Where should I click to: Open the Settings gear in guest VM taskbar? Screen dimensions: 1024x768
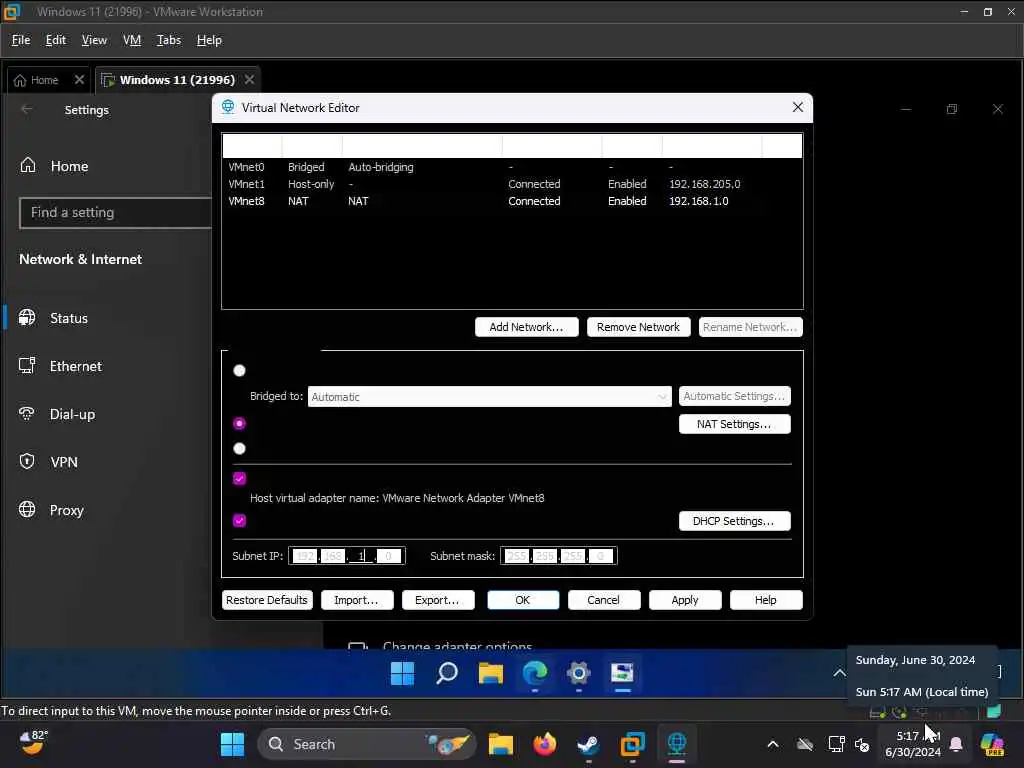point(579,673)
